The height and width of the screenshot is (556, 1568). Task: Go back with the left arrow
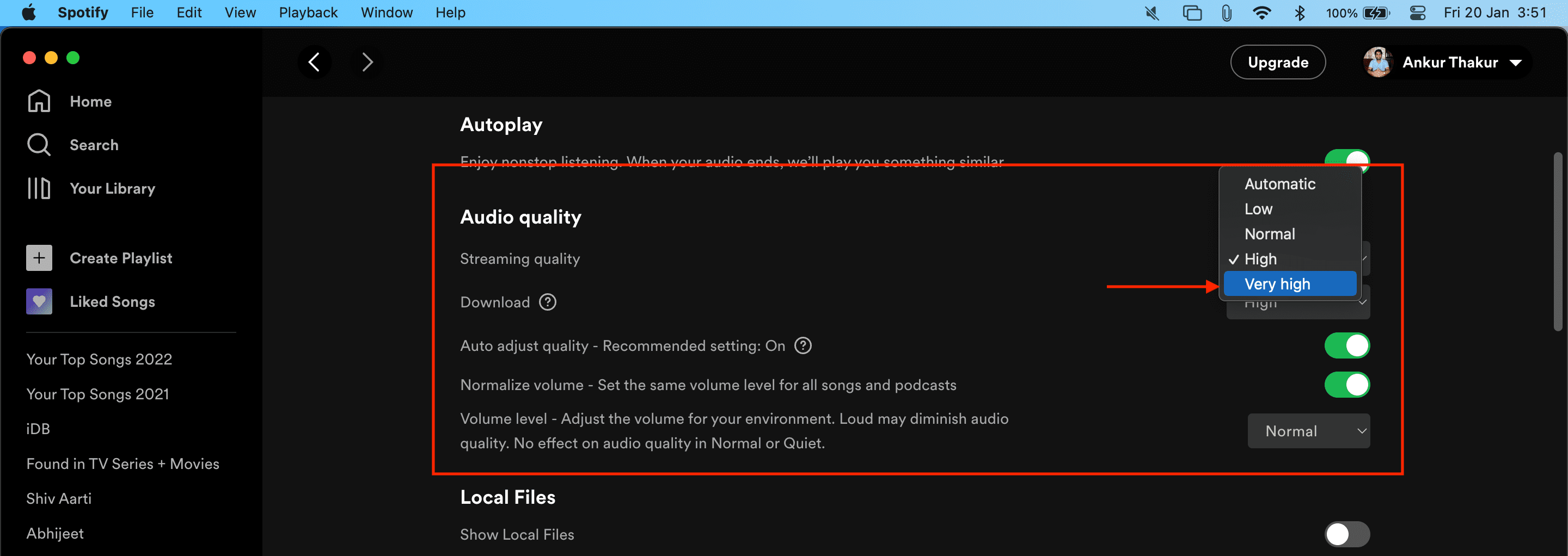314,62
